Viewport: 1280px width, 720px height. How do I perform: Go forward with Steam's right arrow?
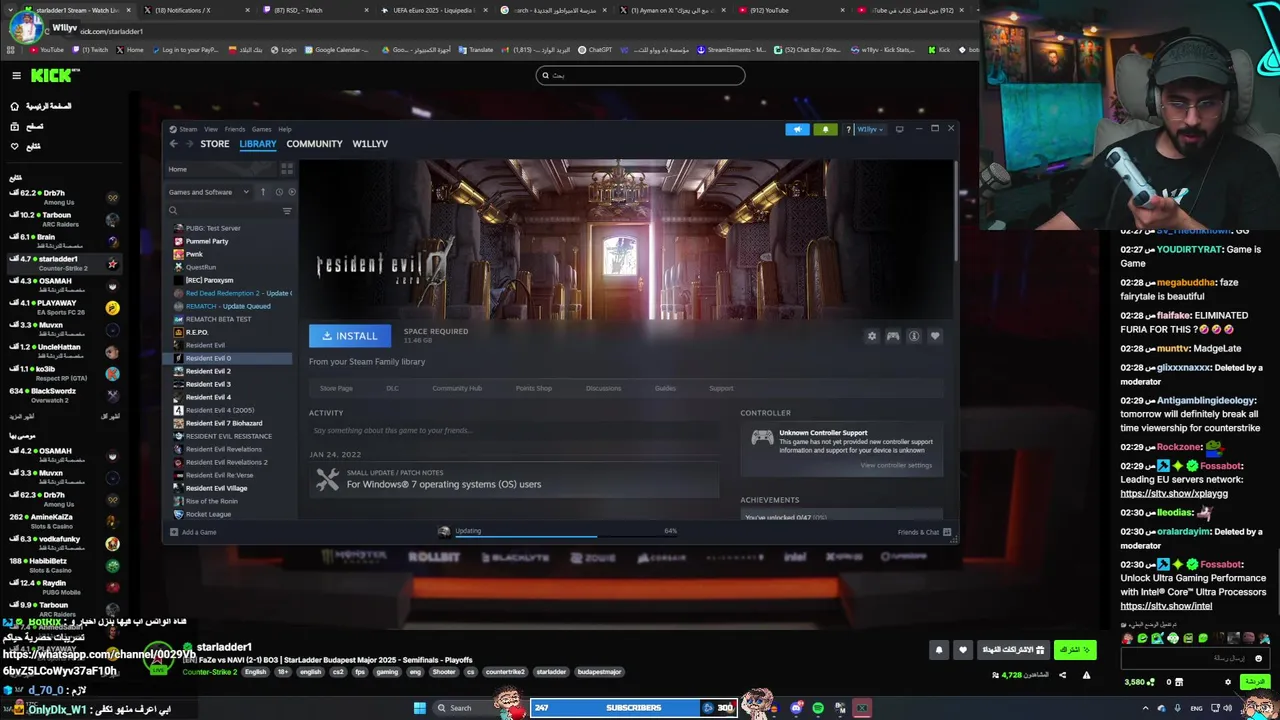(189, 144)
